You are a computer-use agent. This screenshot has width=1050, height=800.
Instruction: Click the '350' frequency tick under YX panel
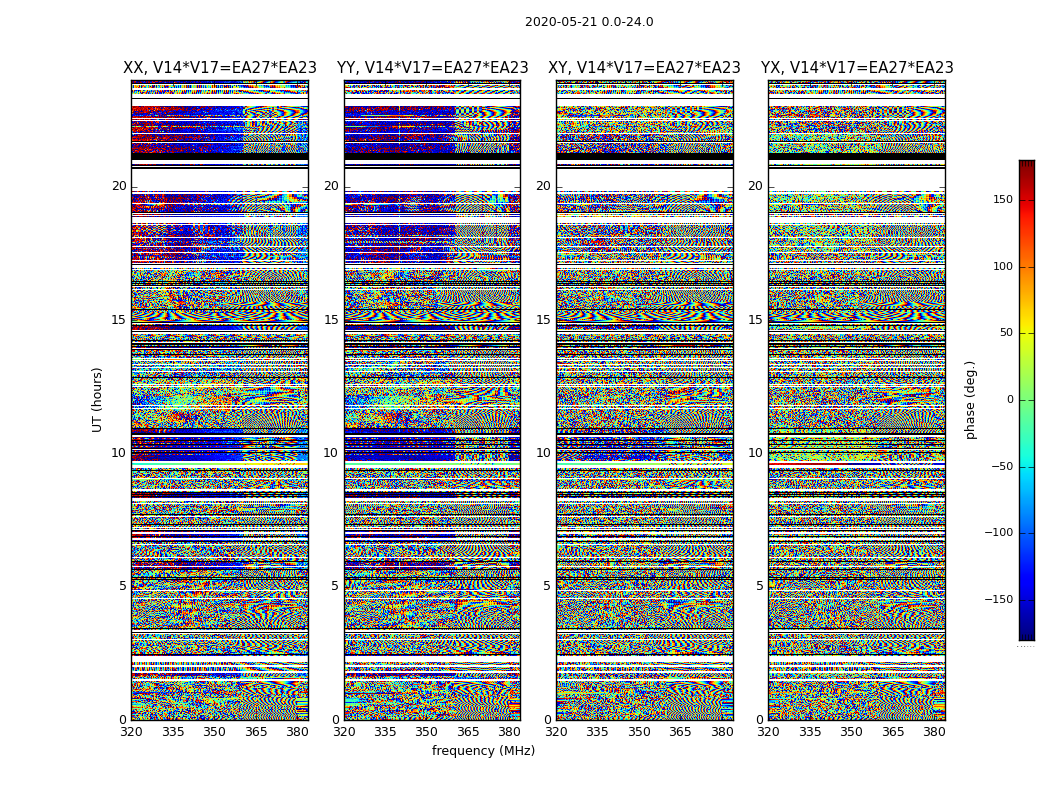[851, 732]
